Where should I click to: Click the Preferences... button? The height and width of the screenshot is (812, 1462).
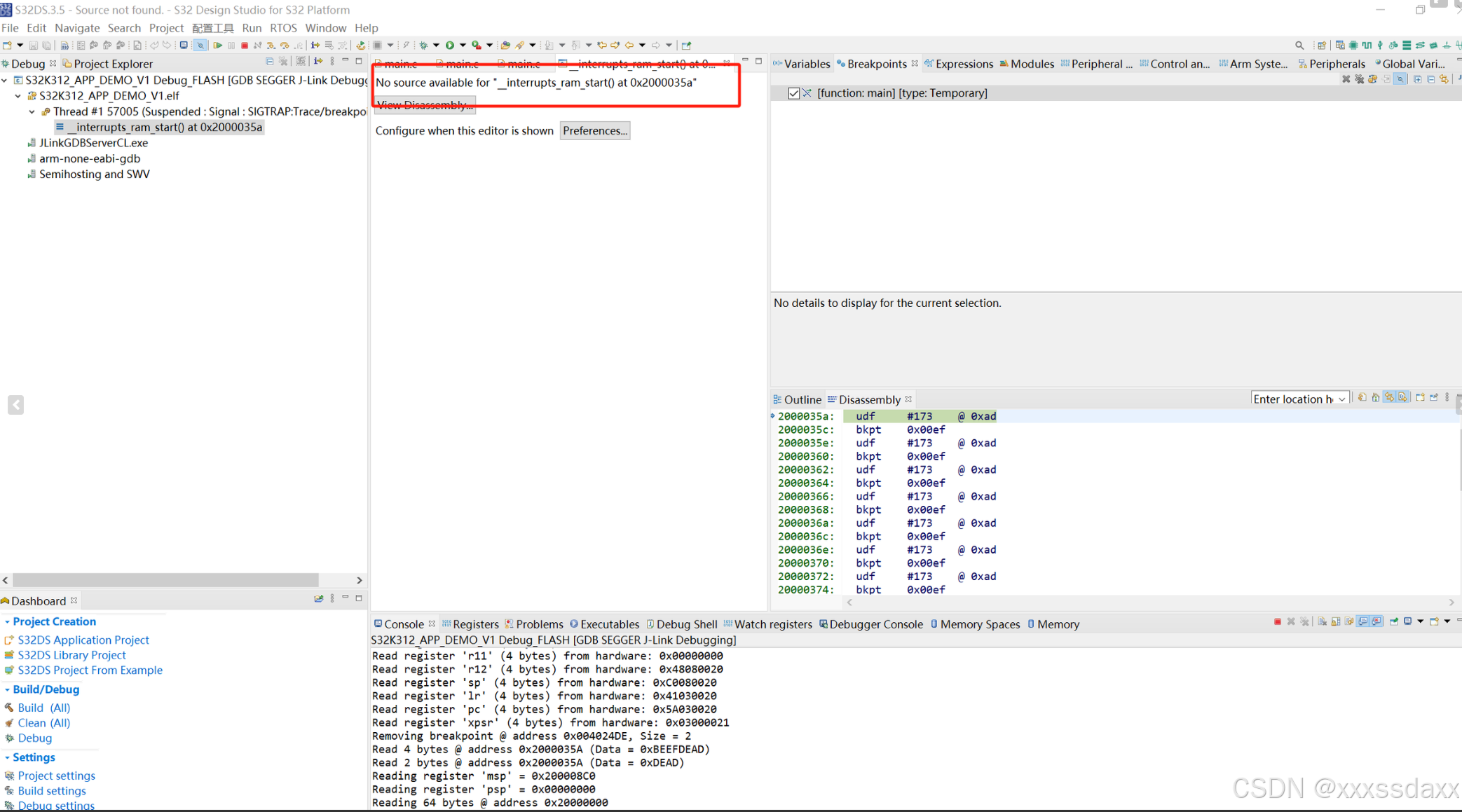click(x=594, y=131)
